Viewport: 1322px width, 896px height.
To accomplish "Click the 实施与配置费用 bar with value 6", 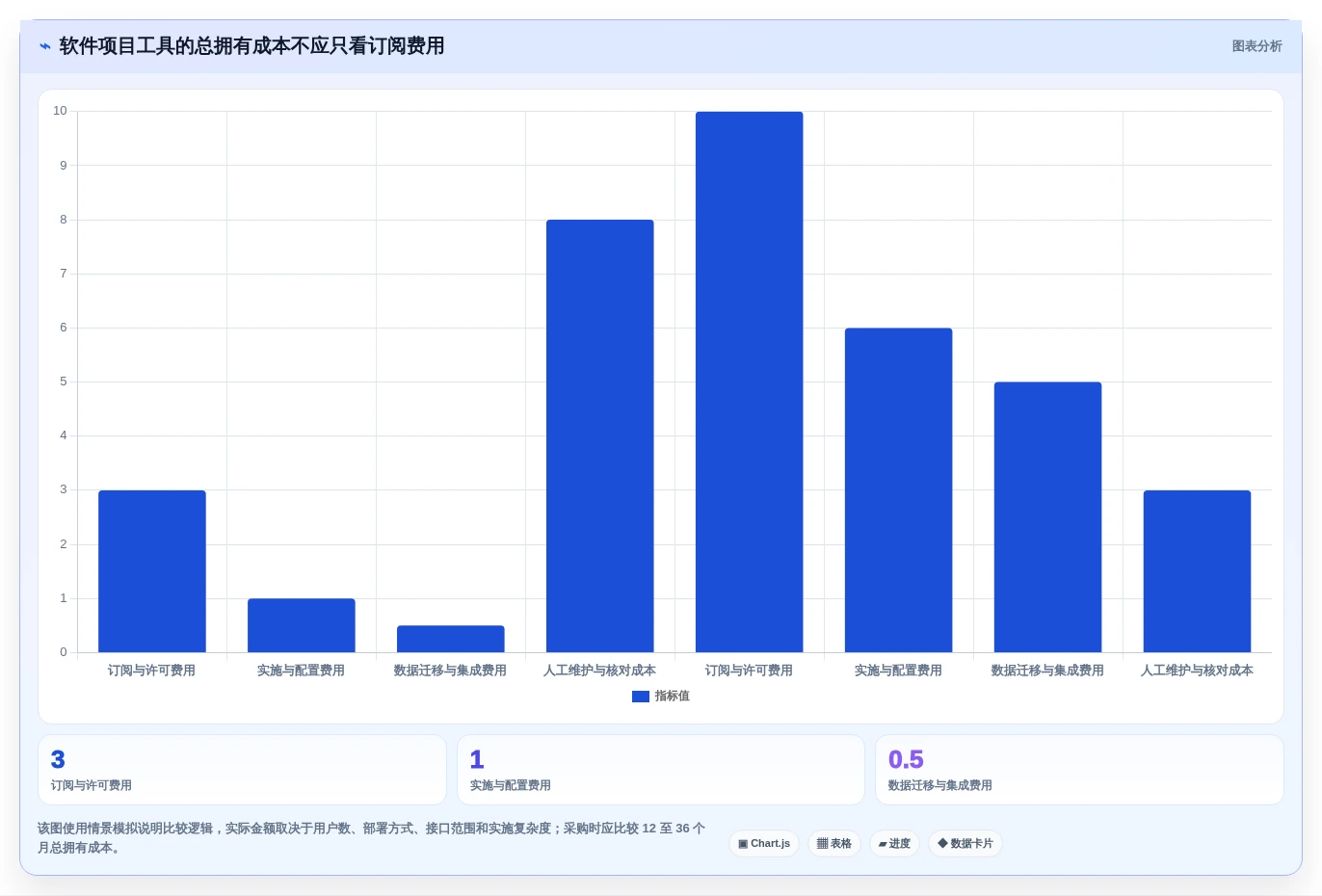I will (x=898, y=490).
